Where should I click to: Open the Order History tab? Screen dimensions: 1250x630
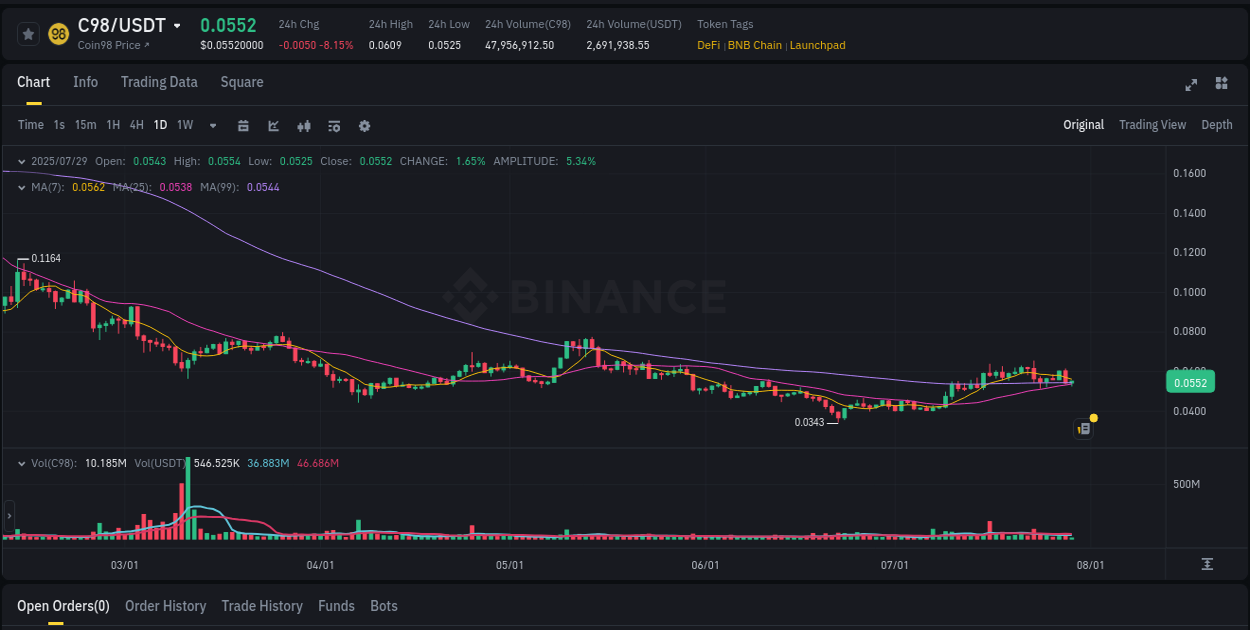(165, 606)
